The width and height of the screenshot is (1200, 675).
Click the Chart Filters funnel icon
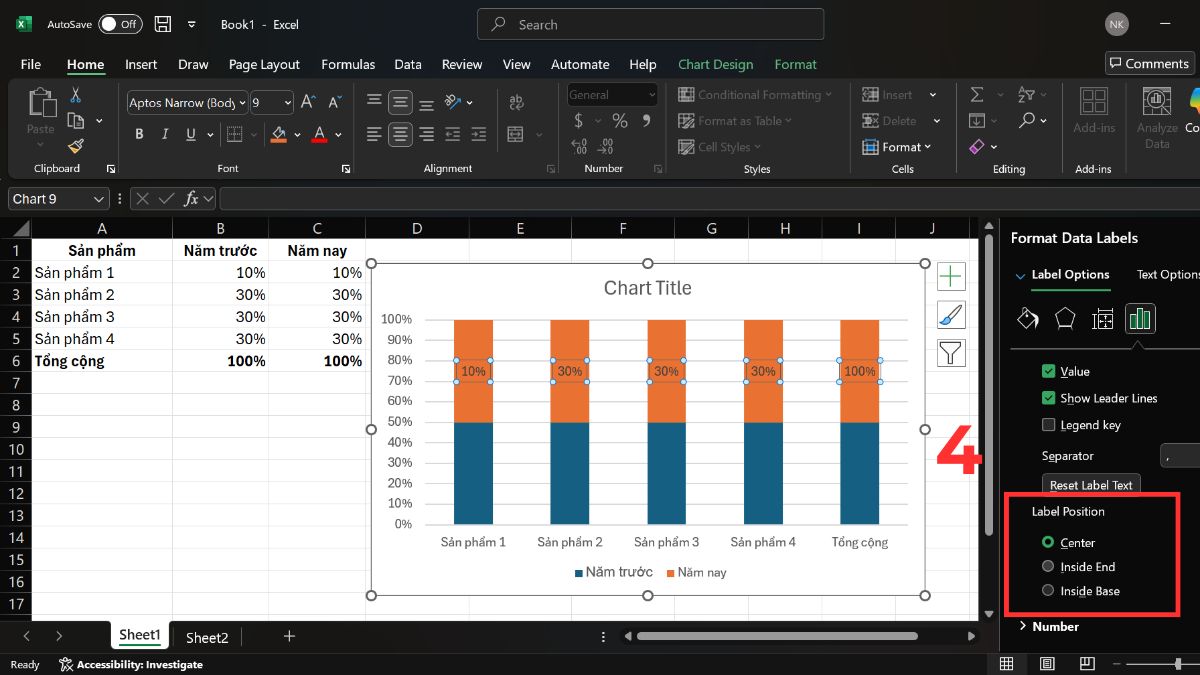[951, 352]
